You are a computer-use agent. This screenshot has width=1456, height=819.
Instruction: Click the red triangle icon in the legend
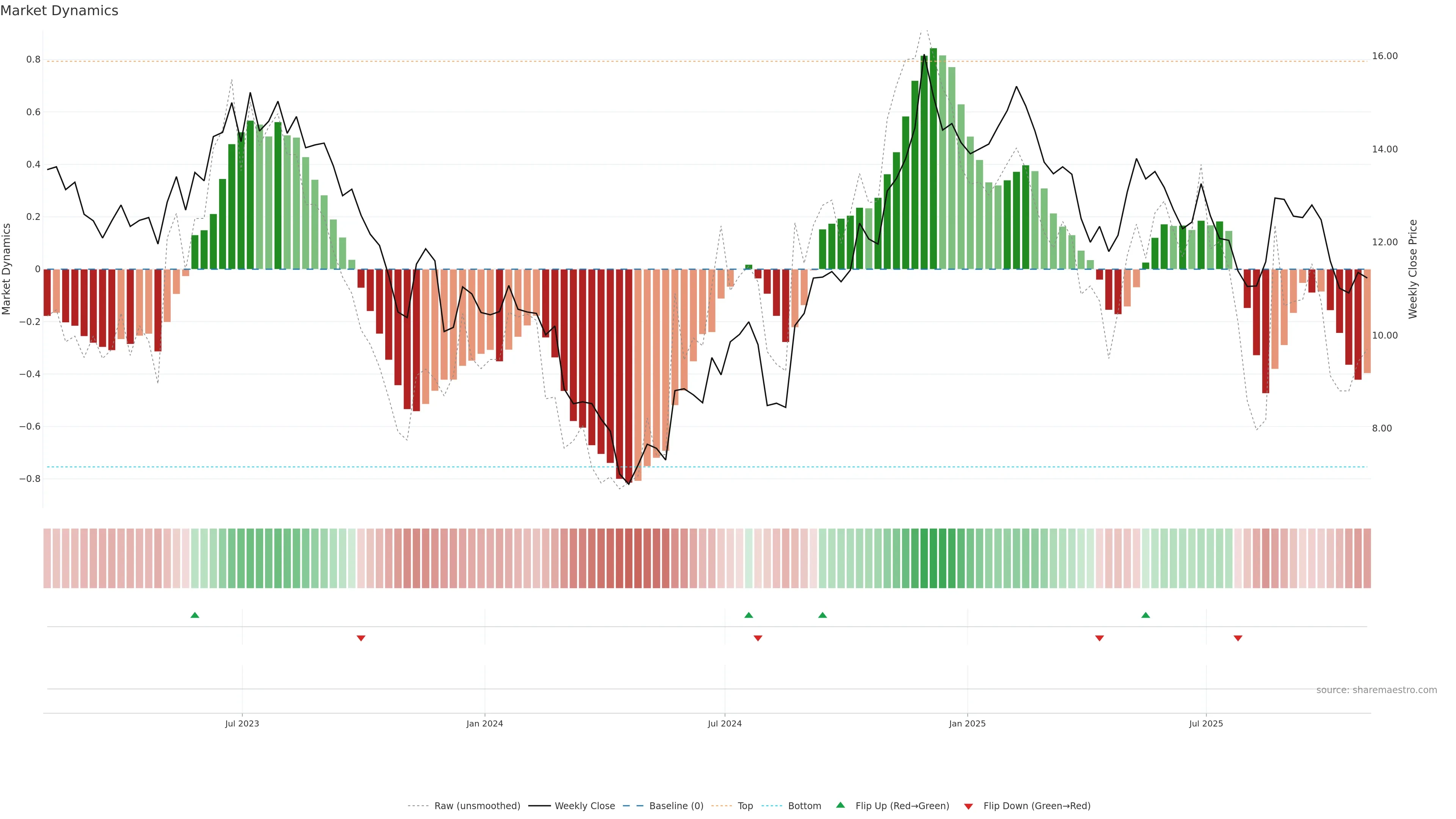[968, 806]
